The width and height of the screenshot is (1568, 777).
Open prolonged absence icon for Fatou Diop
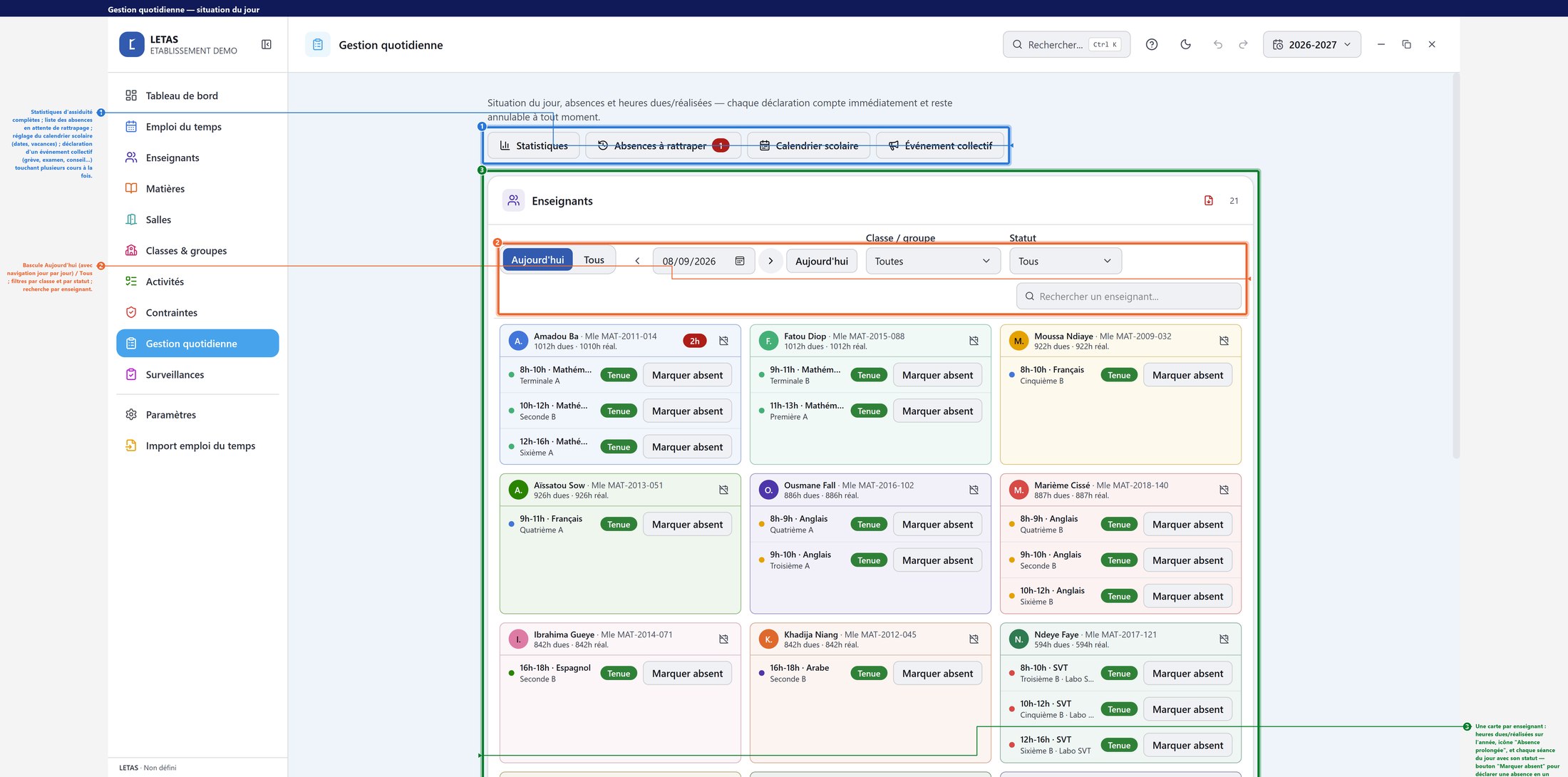(x=974, y=341)
